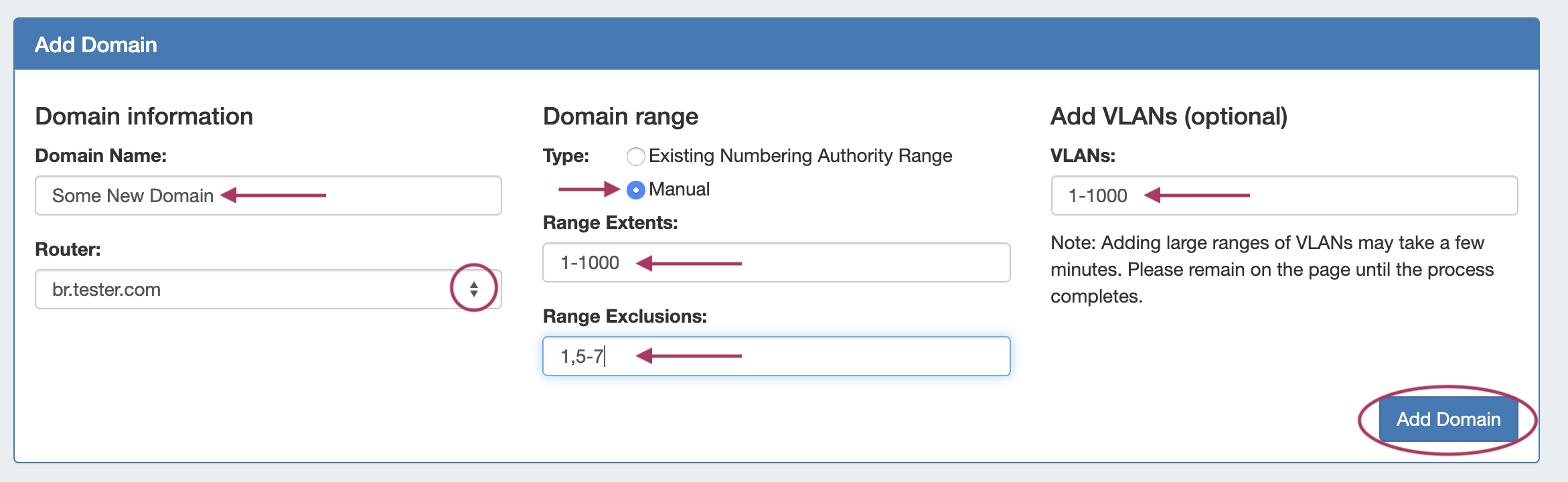This screenshot has height=482, width=1568.
Task: Select Existing Numbering Authority Range radio button
Action: [x=635, y=157]
